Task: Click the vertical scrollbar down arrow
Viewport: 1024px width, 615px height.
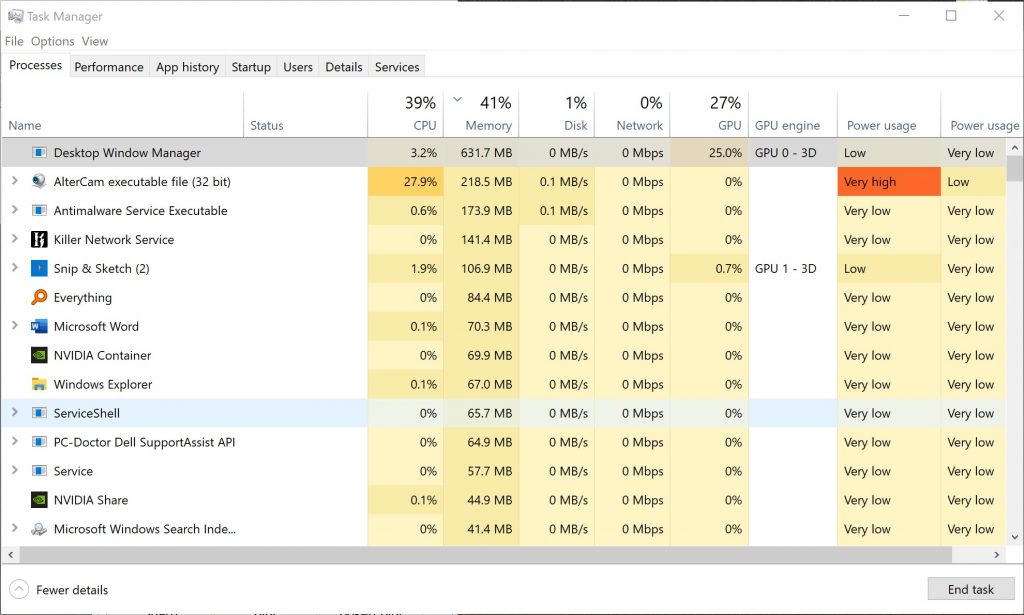Action: point(1015,537)
